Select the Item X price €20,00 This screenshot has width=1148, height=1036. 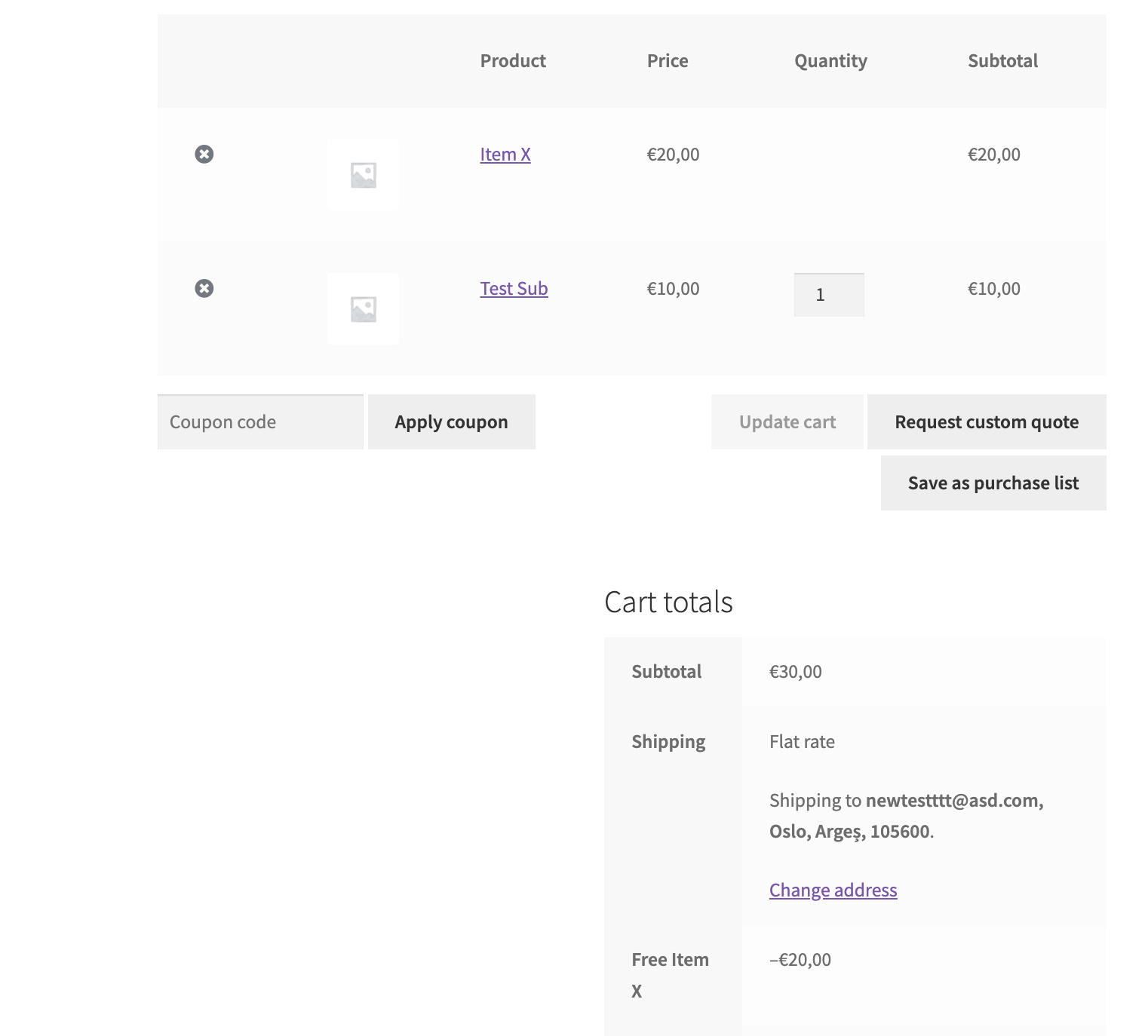pos(673,155)
